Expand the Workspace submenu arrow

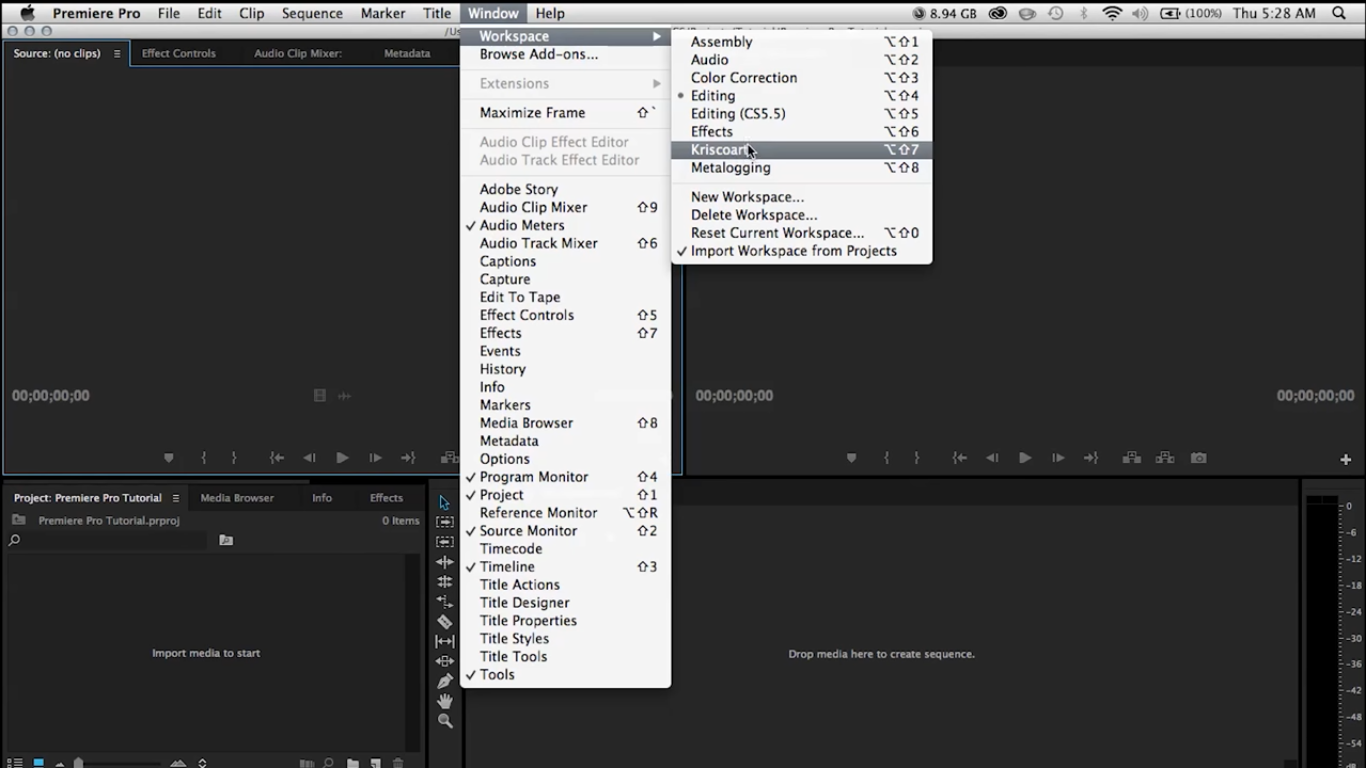coord(657,36)
